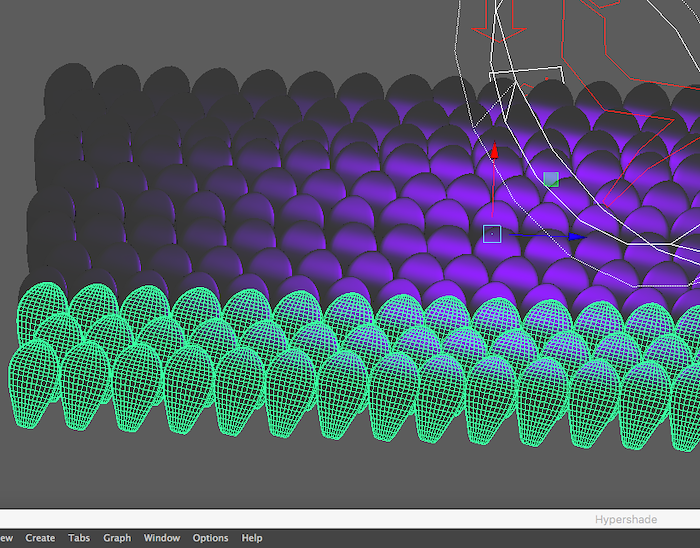The image size is (700, 548).
Task: Open the Window menu in Hypershade
Action: 162,538
